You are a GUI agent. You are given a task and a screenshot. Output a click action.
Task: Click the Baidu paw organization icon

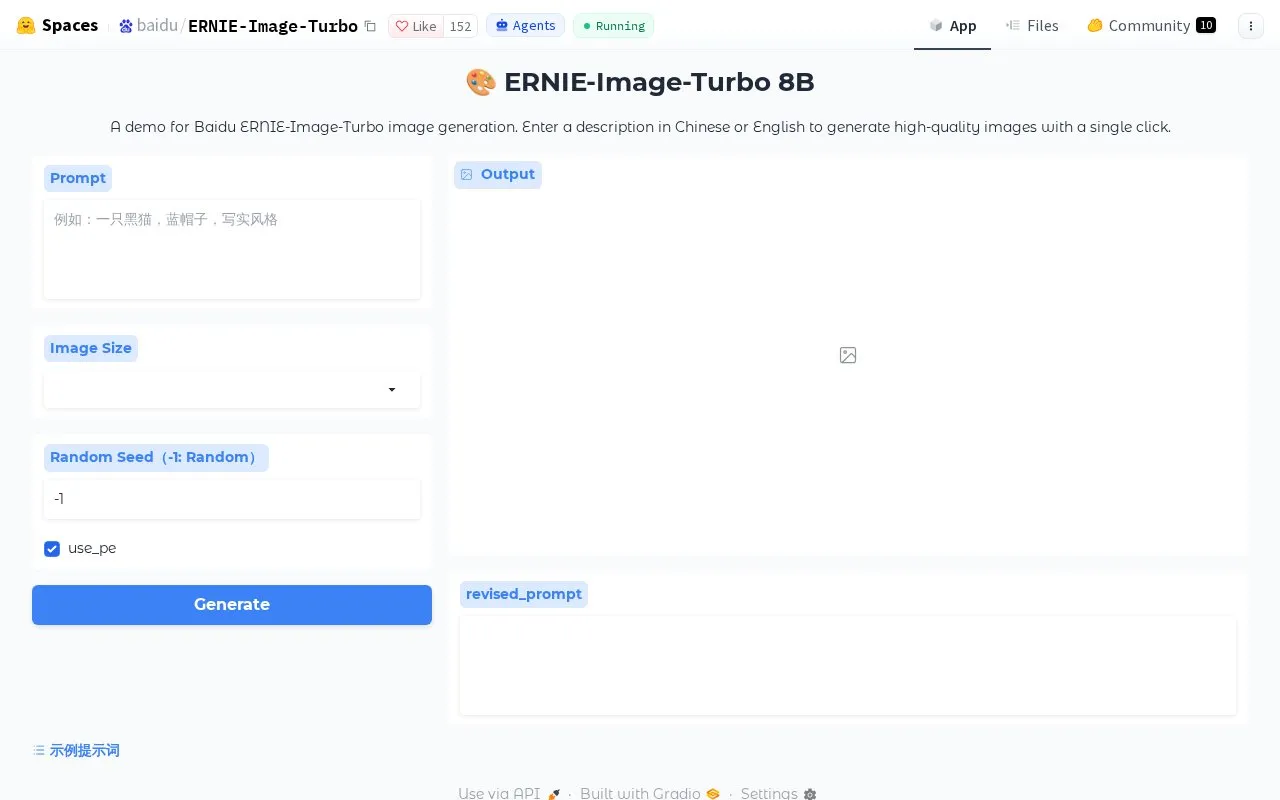126,26
